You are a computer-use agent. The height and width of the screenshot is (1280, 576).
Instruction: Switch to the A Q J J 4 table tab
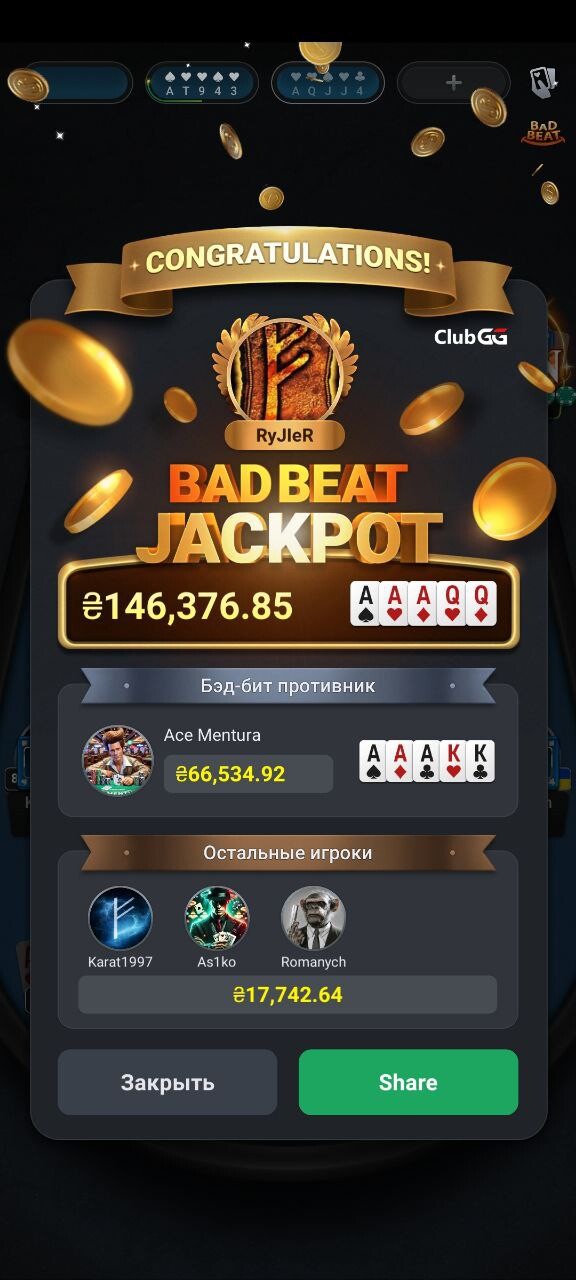328,83
